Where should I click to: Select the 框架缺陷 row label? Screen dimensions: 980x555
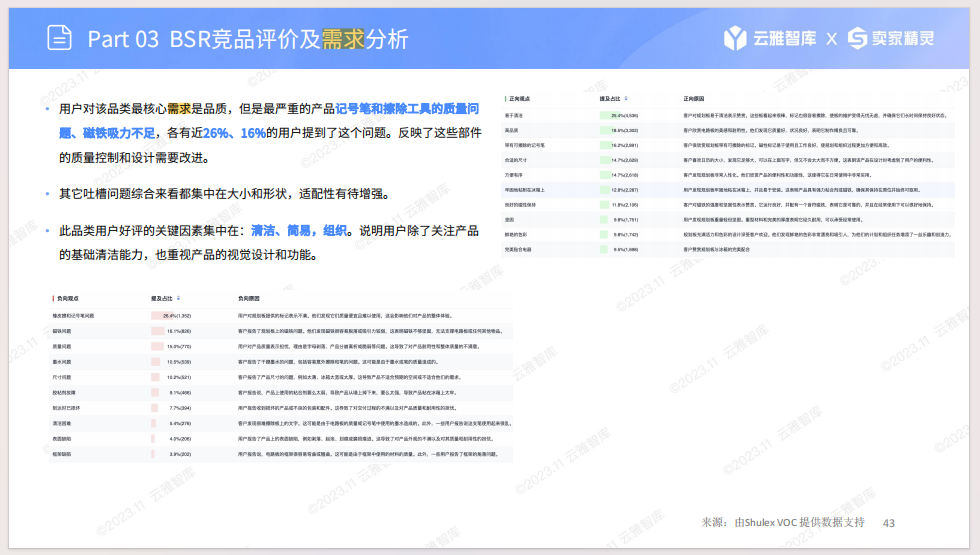61,454
